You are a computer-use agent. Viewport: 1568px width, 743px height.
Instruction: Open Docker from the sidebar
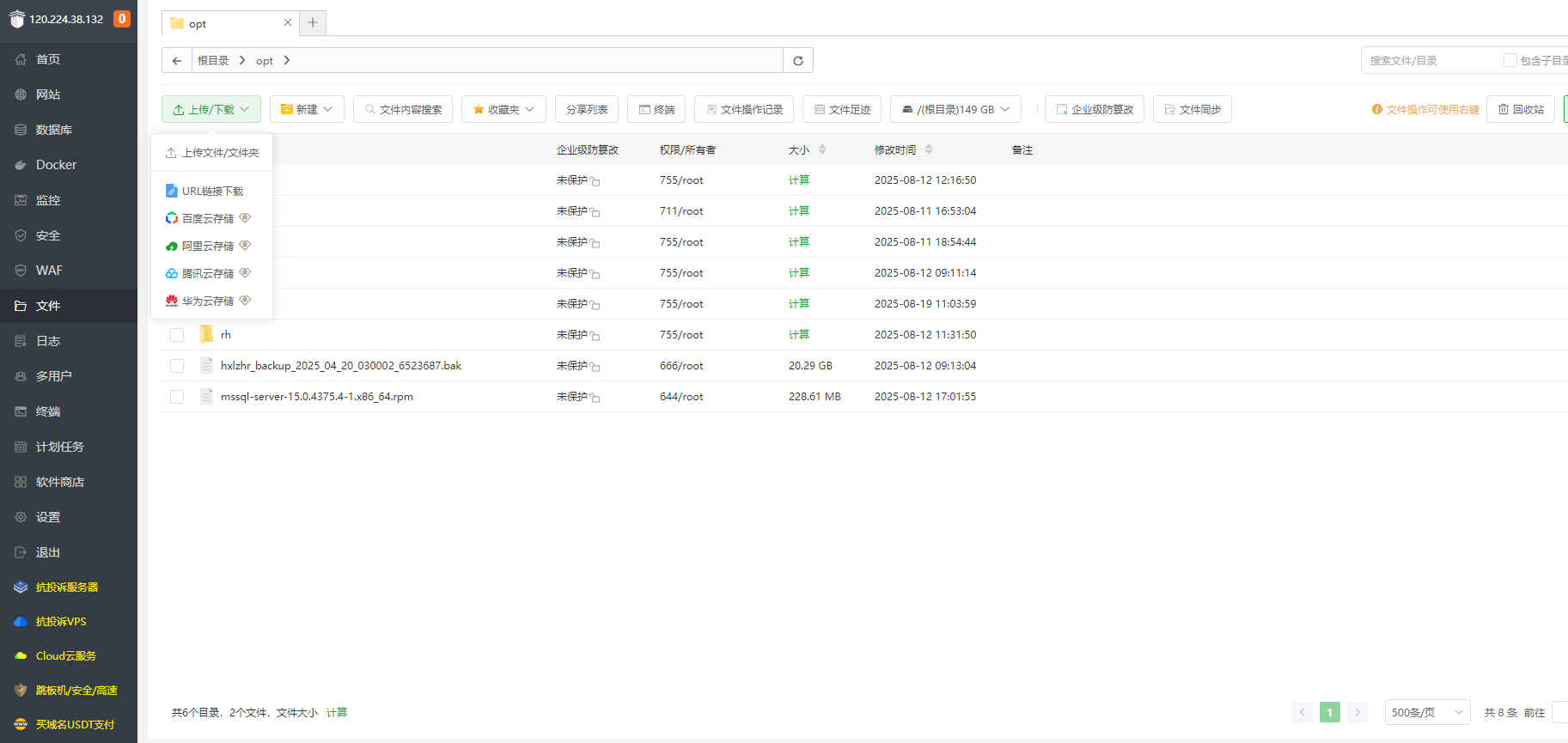click(56, 165)
